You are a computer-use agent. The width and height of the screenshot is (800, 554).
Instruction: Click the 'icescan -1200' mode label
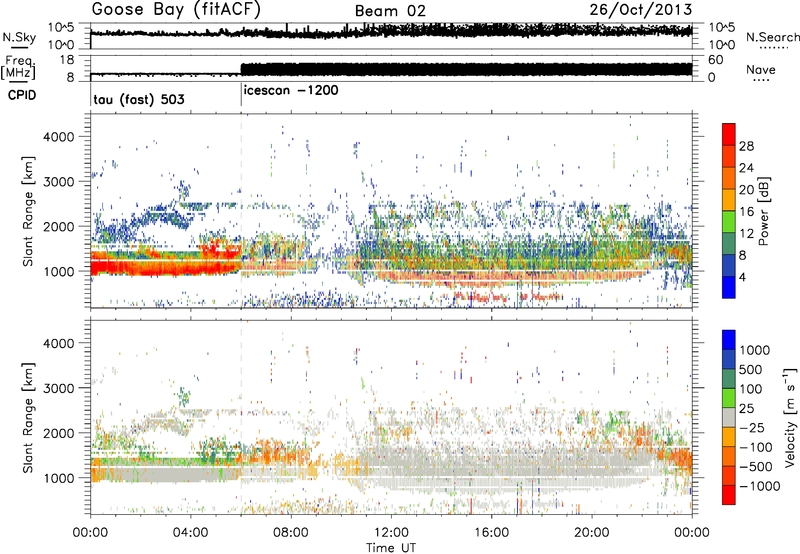(x=291, y=90)
